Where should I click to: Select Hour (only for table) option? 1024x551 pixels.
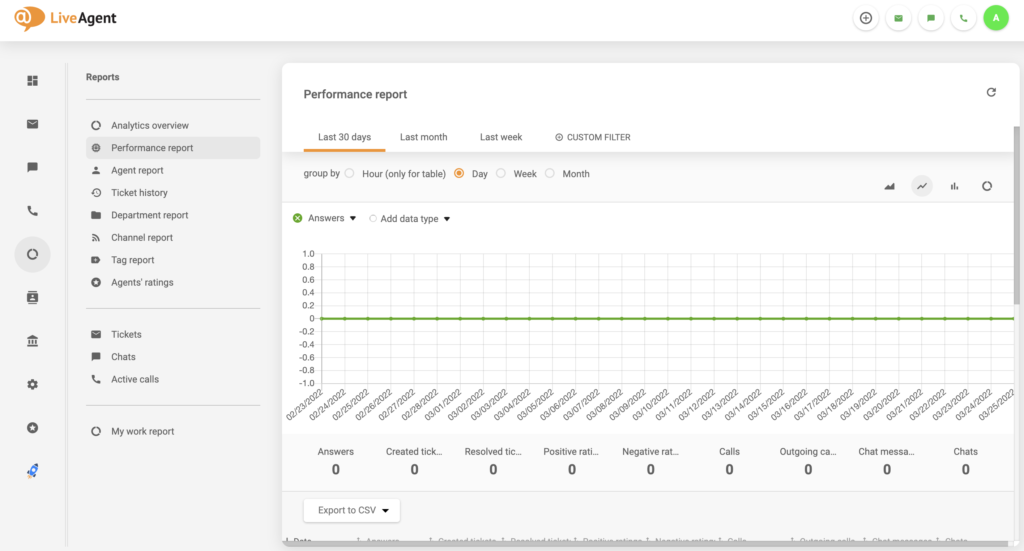point(350,174)
